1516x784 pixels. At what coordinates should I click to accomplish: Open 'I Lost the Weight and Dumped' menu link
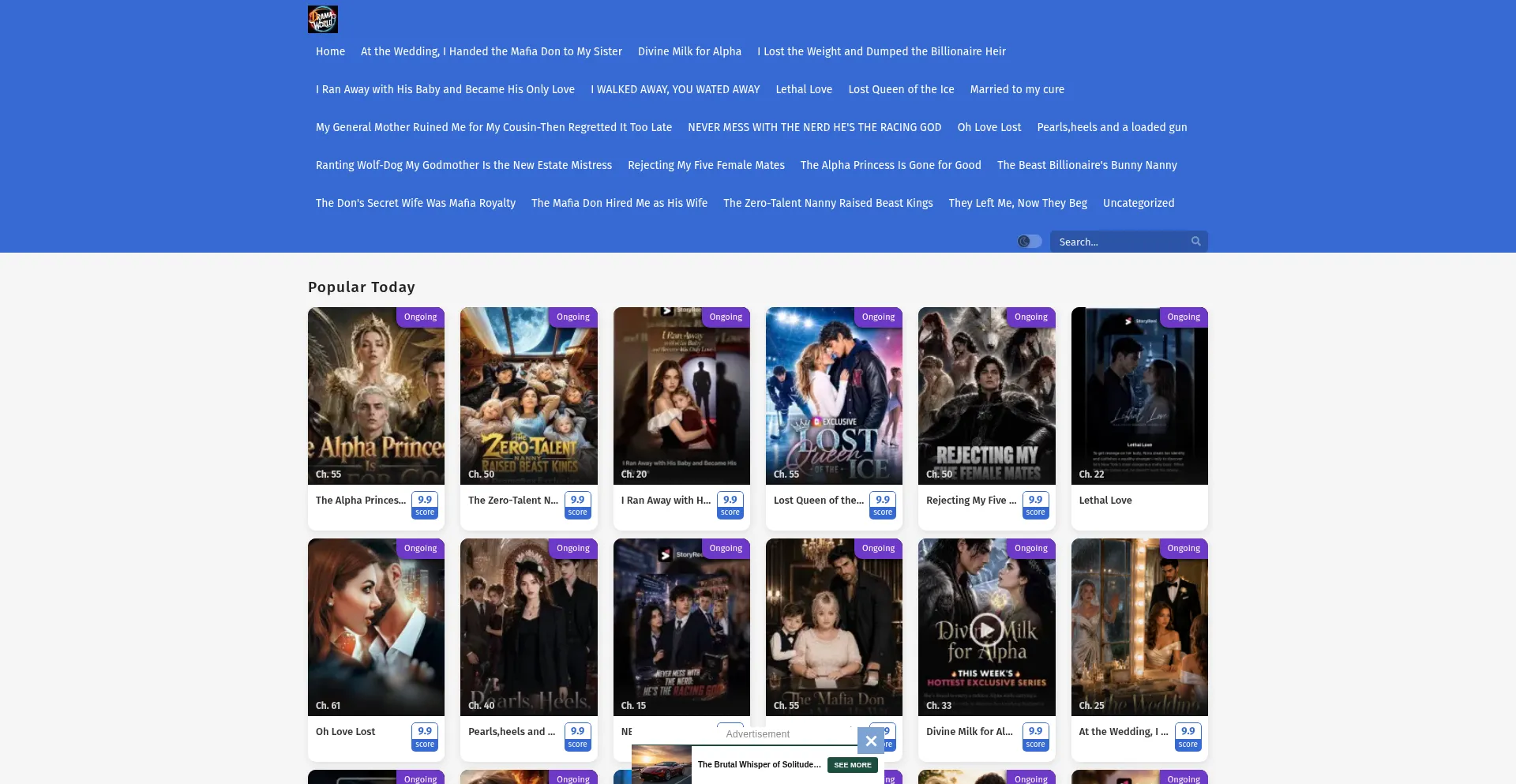coord(881,51)
